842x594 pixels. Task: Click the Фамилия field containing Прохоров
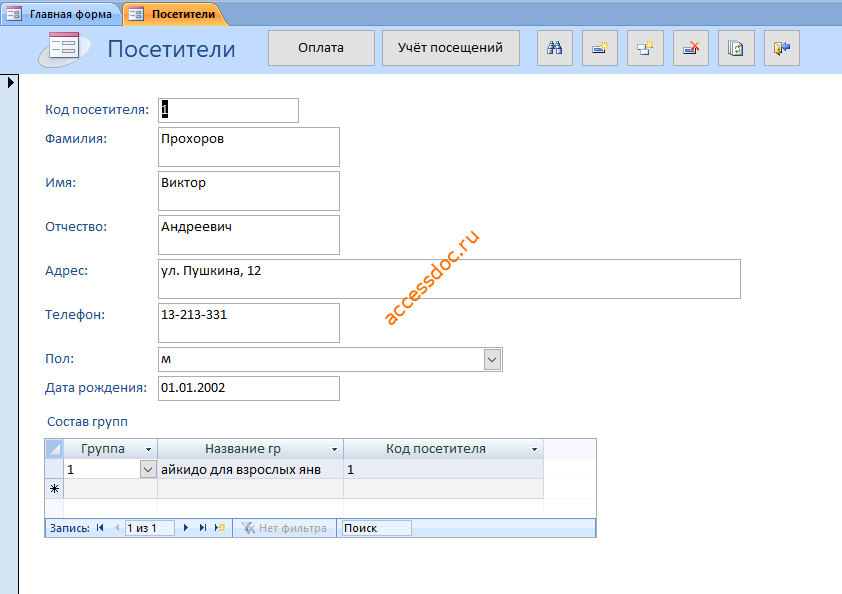pos(249,147)
